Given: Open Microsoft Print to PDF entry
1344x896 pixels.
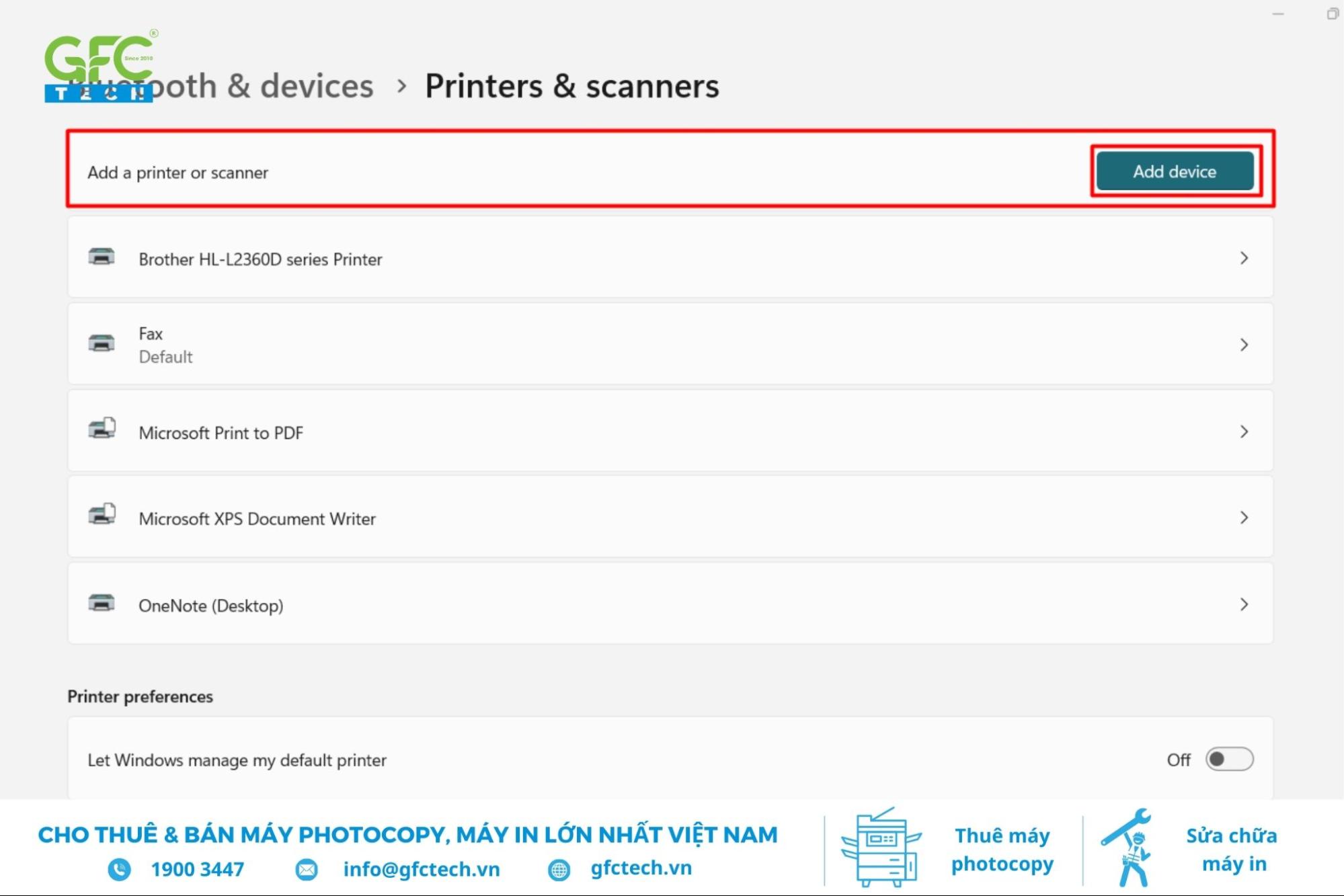Looking at the screenshot, I should click(x=670, y=431).
